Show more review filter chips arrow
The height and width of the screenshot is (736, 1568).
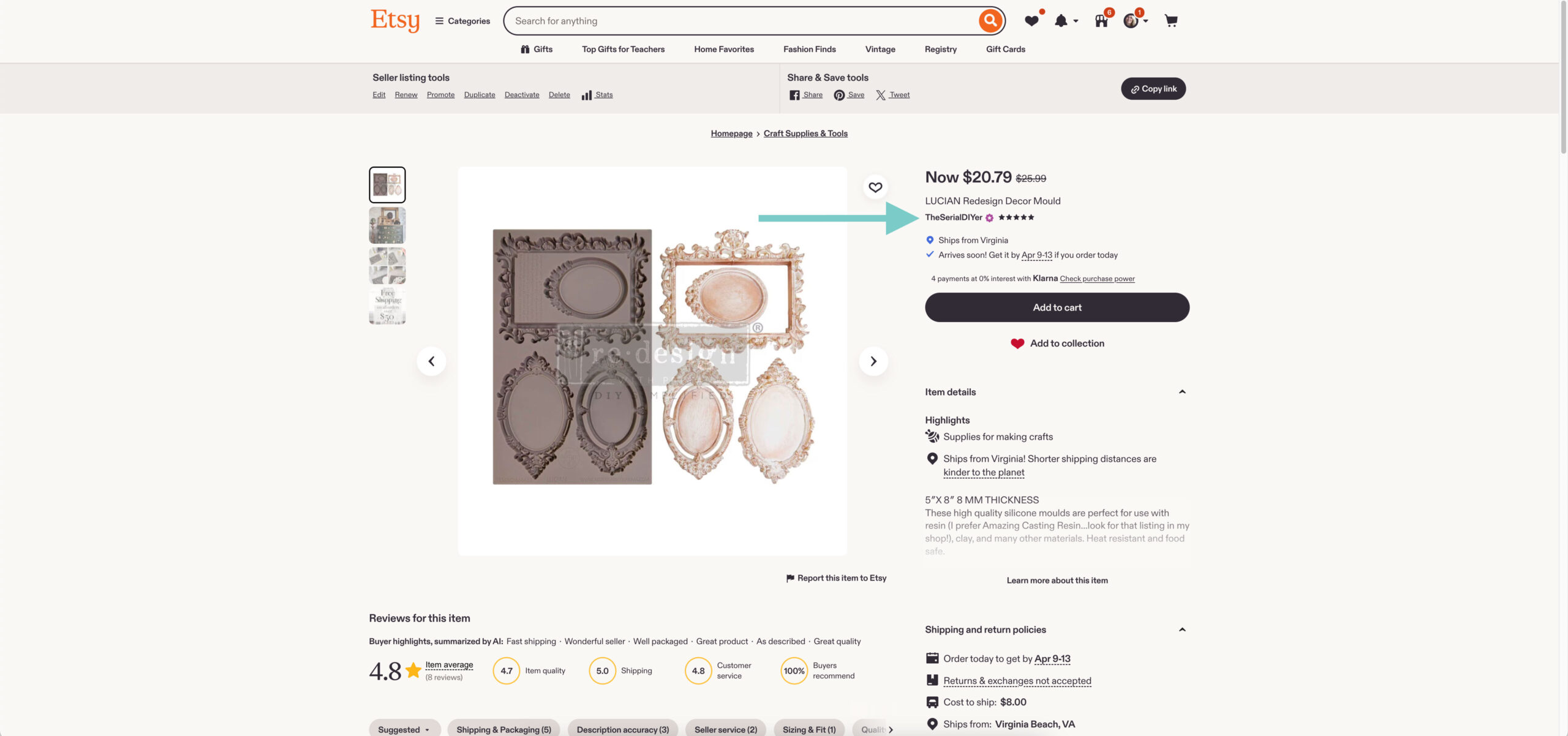pos(891,729)
